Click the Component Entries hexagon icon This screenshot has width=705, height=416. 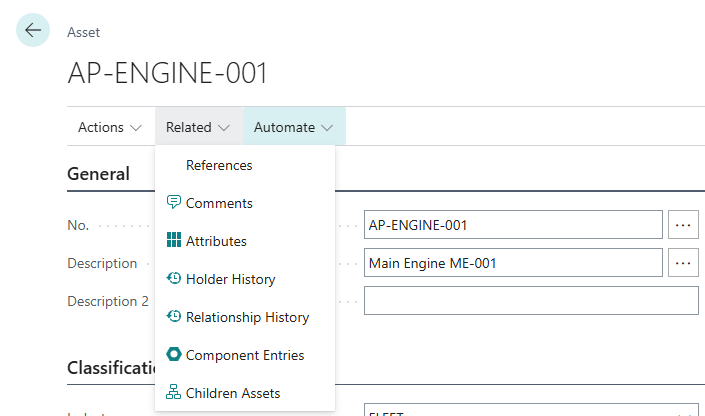point(174,355)
